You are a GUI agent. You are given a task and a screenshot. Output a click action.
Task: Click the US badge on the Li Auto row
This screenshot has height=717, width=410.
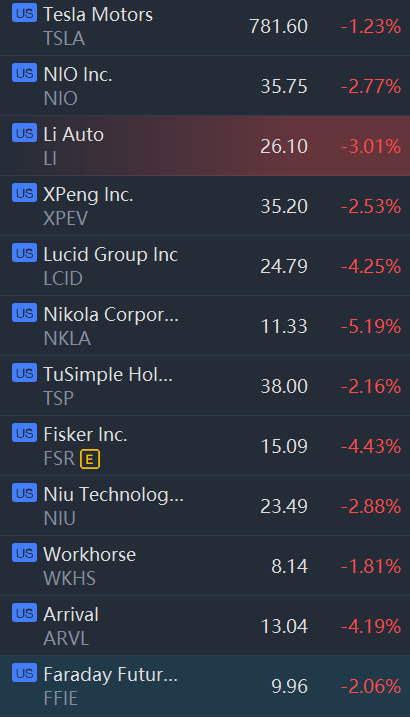click(24, 133)
